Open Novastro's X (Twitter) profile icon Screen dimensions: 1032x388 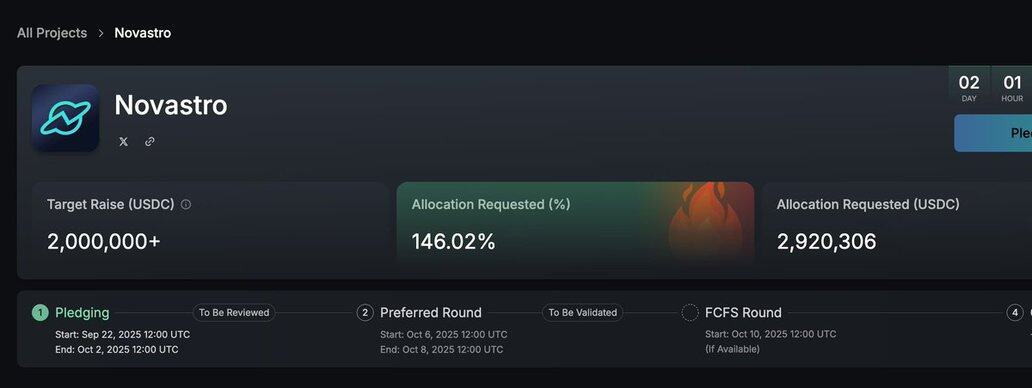pos(123,141)
